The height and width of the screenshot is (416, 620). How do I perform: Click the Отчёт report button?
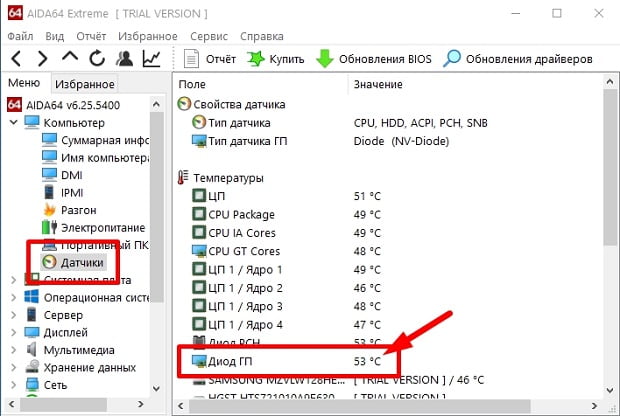pyautogui.click(x=210, y=59)
